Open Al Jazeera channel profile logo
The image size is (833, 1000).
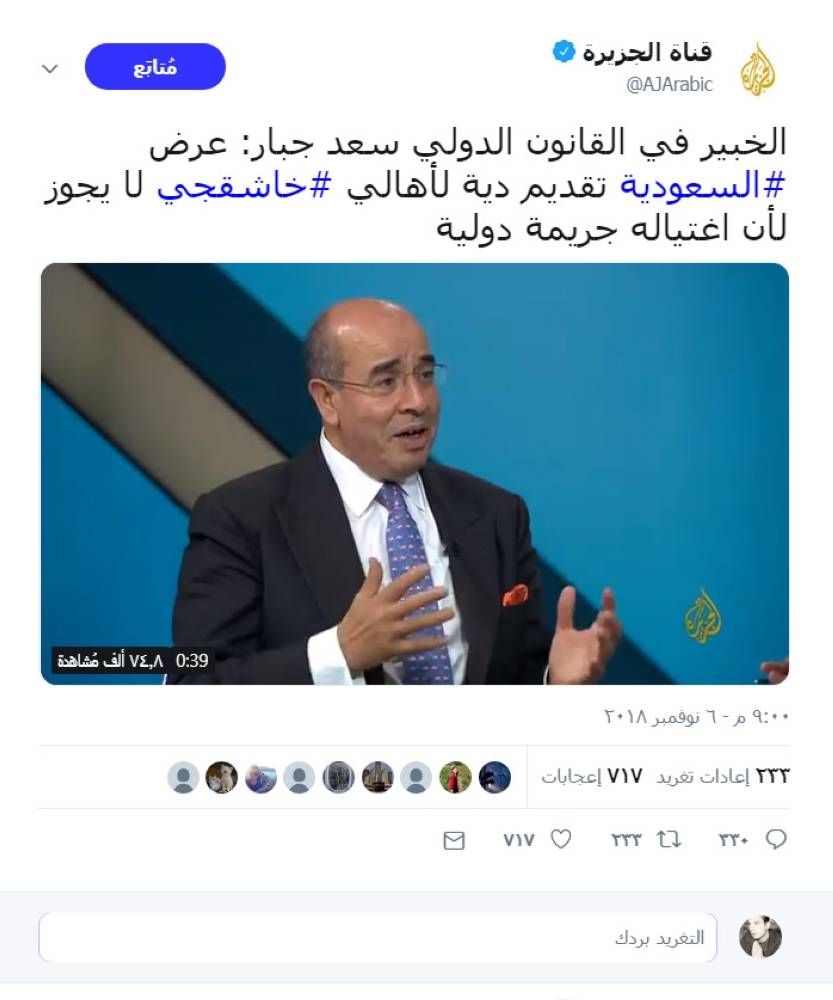click(x=758, y=68)
